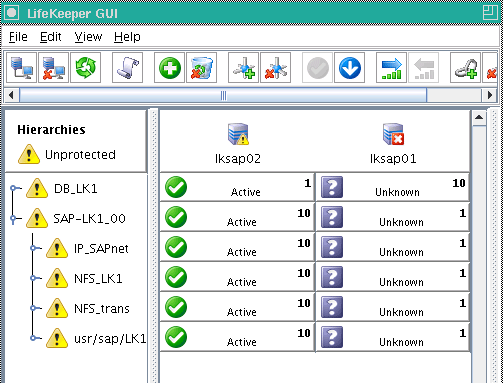
Task: Select the DB_LK1 hierarchy in tree
Action: pos(76,189)
